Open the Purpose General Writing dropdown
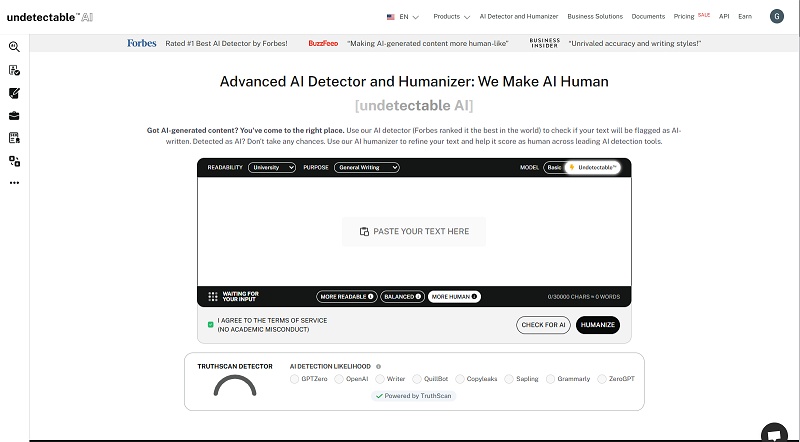This screenshot has height=442, width=800. click(367, 167)
